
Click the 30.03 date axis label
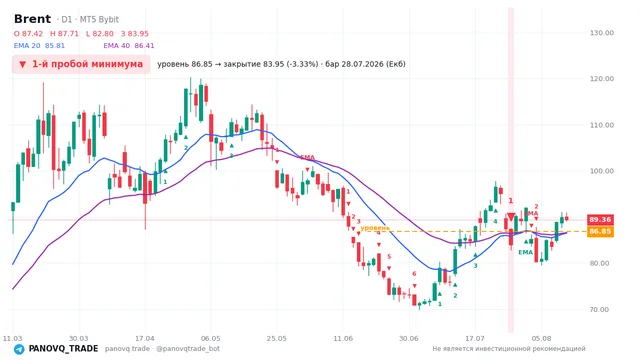(78, 338)
